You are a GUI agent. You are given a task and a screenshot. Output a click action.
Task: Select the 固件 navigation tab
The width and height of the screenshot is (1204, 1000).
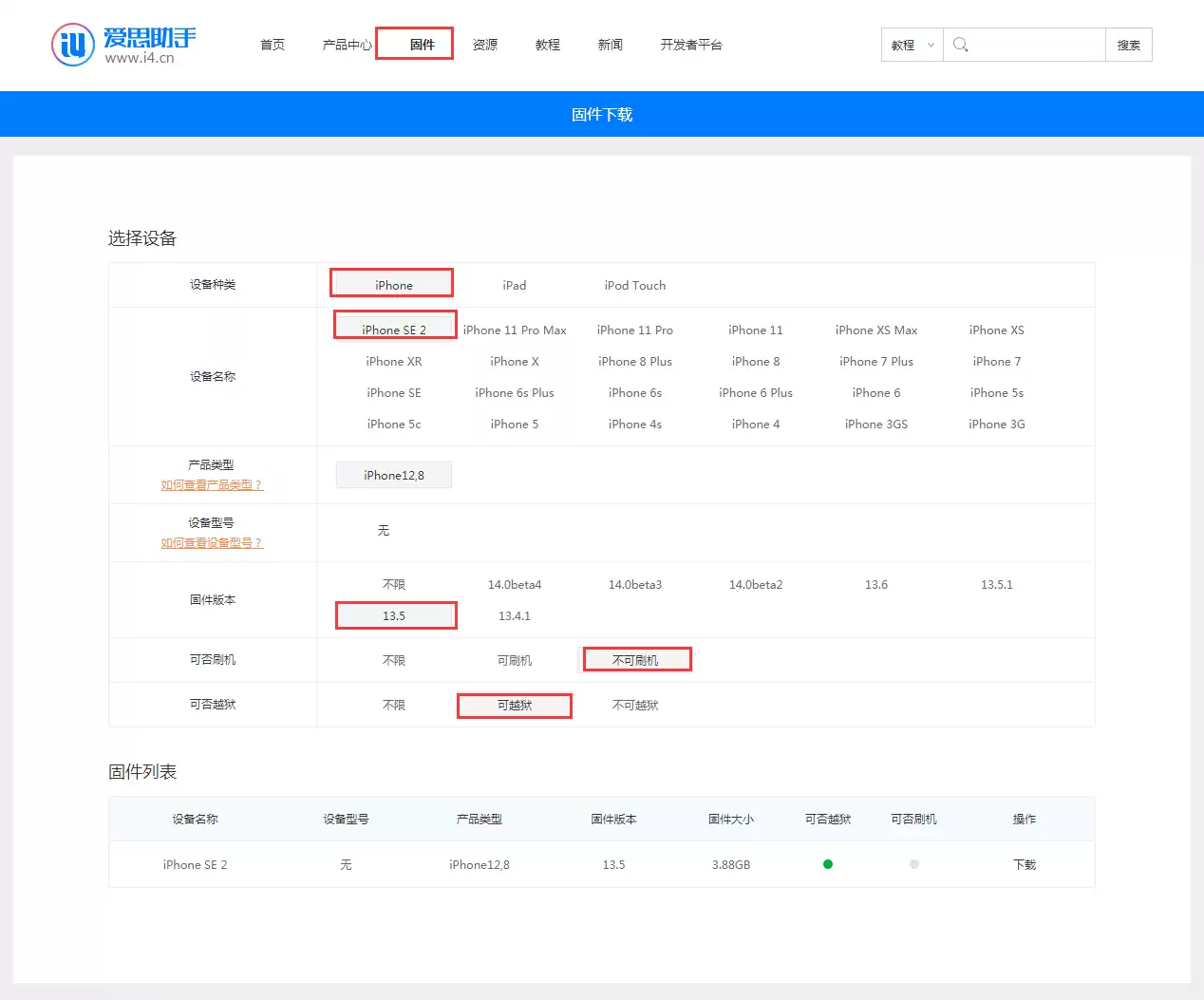click(x=422, y=45)
